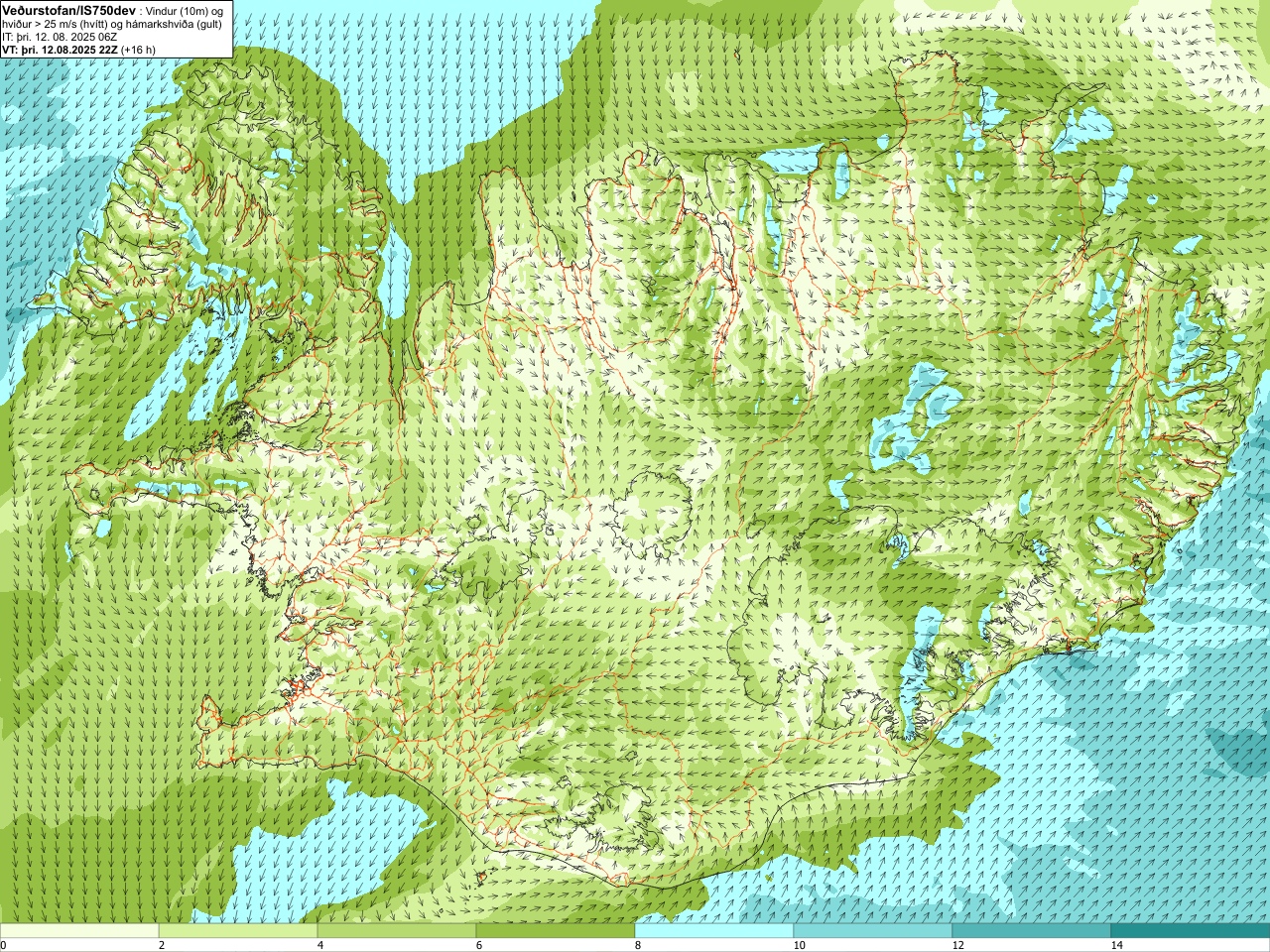Select the medium green 4–6 m/s color band
Viewport: 1270px width, 952px height.
coord(397,931)
